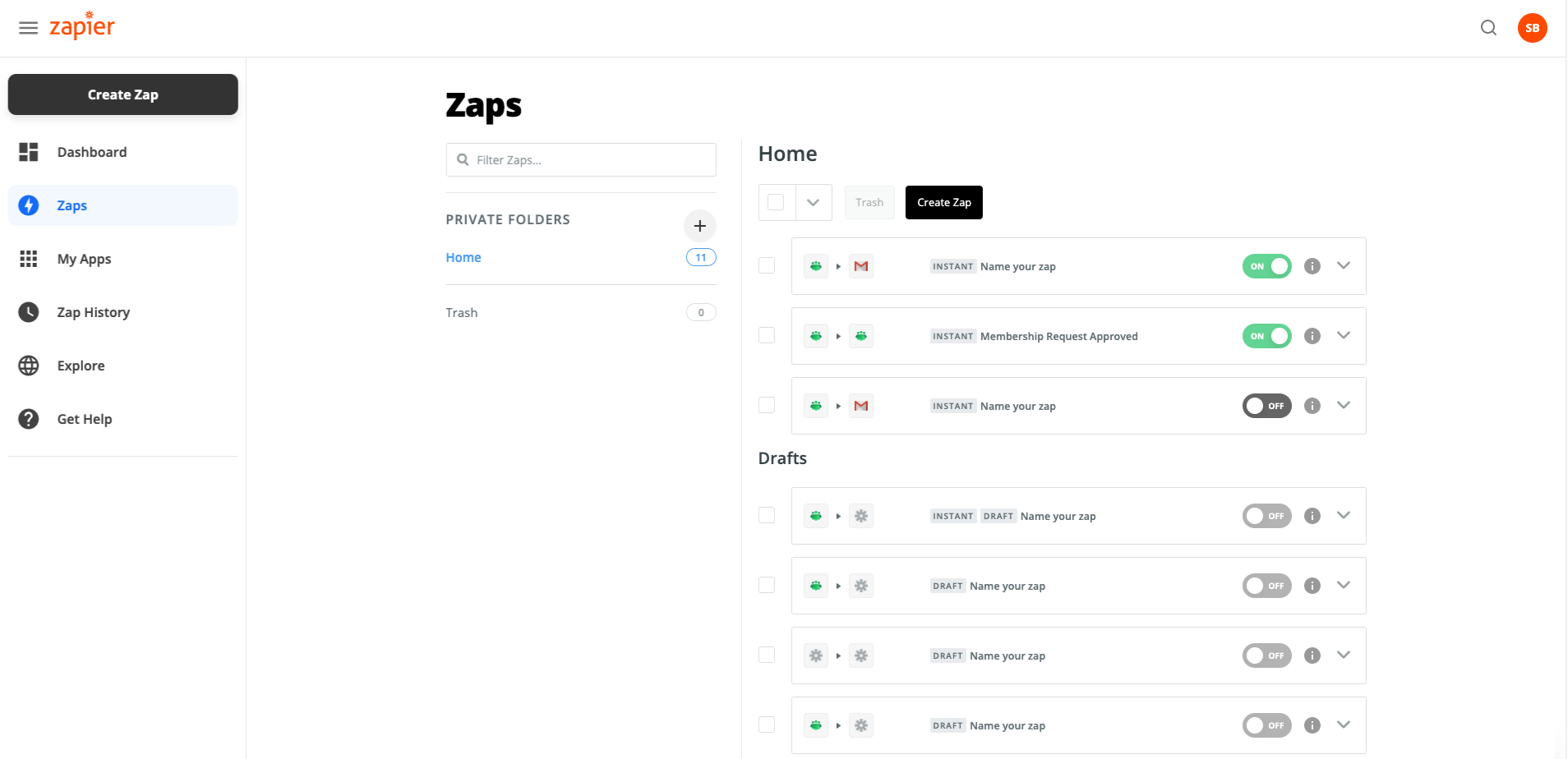Open the Home private folder
Viewport: 1568px width, 759px height.
point(463,257)
